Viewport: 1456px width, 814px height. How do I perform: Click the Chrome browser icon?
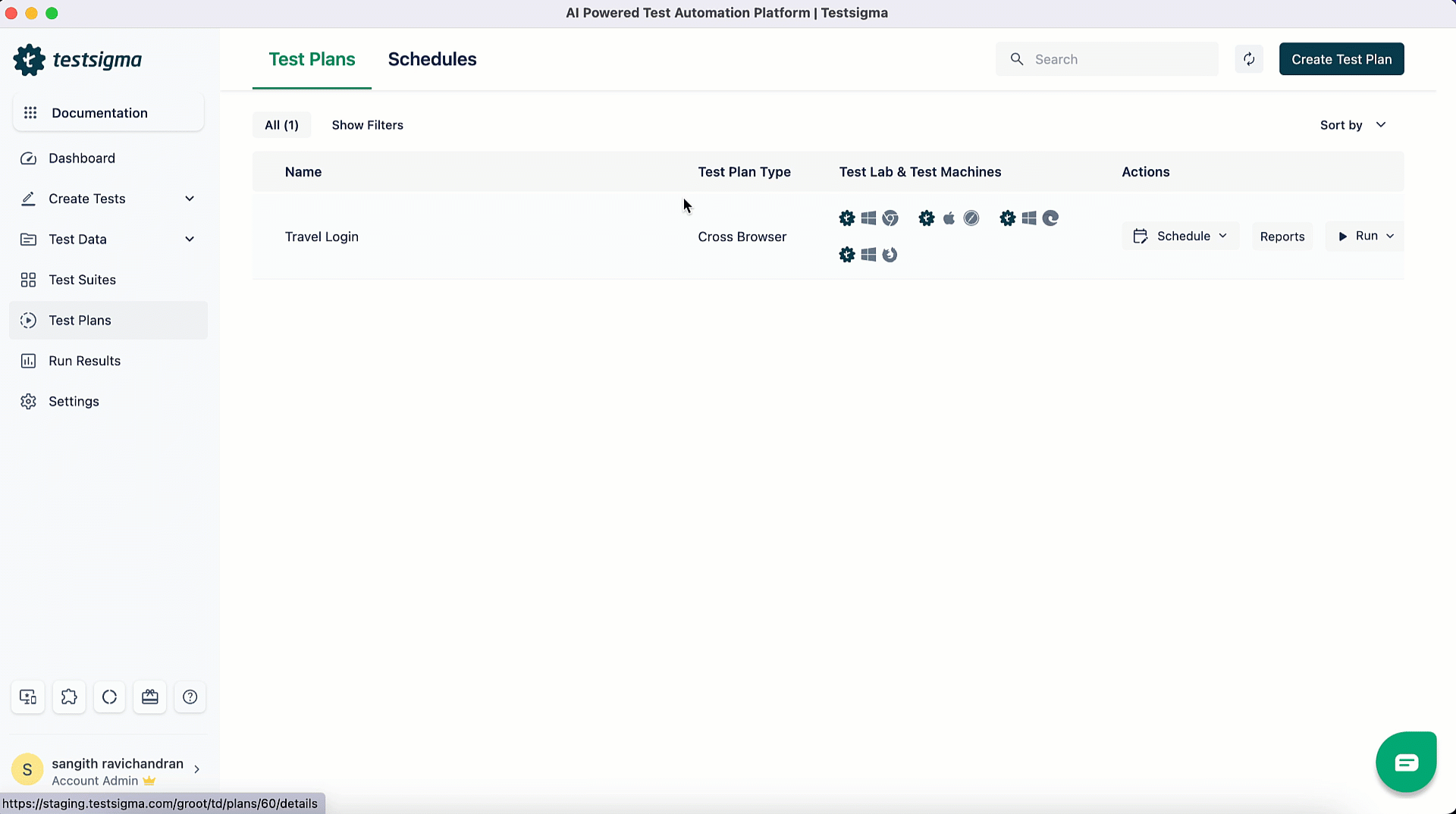click(890, 218)
